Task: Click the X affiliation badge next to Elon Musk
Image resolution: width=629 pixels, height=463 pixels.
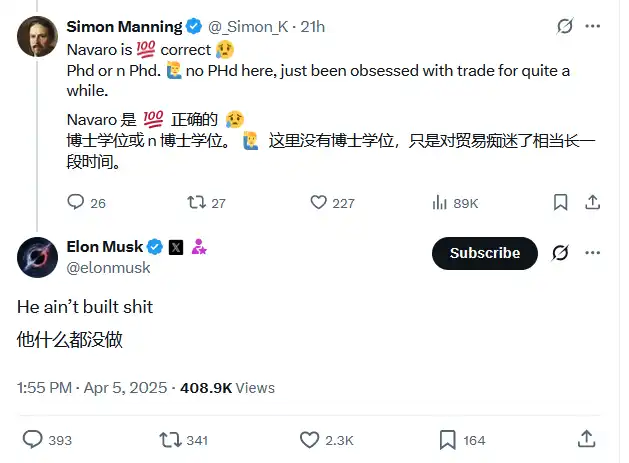Action: (x=176, y=247)
